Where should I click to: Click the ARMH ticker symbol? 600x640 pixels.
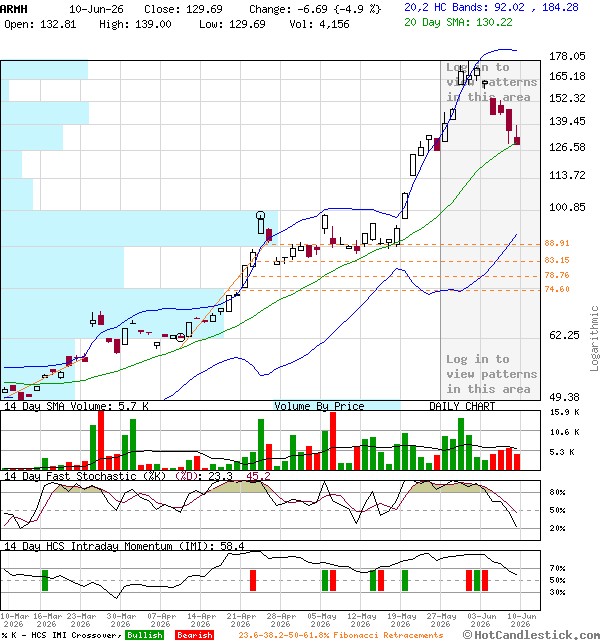[x=14, y=9]
